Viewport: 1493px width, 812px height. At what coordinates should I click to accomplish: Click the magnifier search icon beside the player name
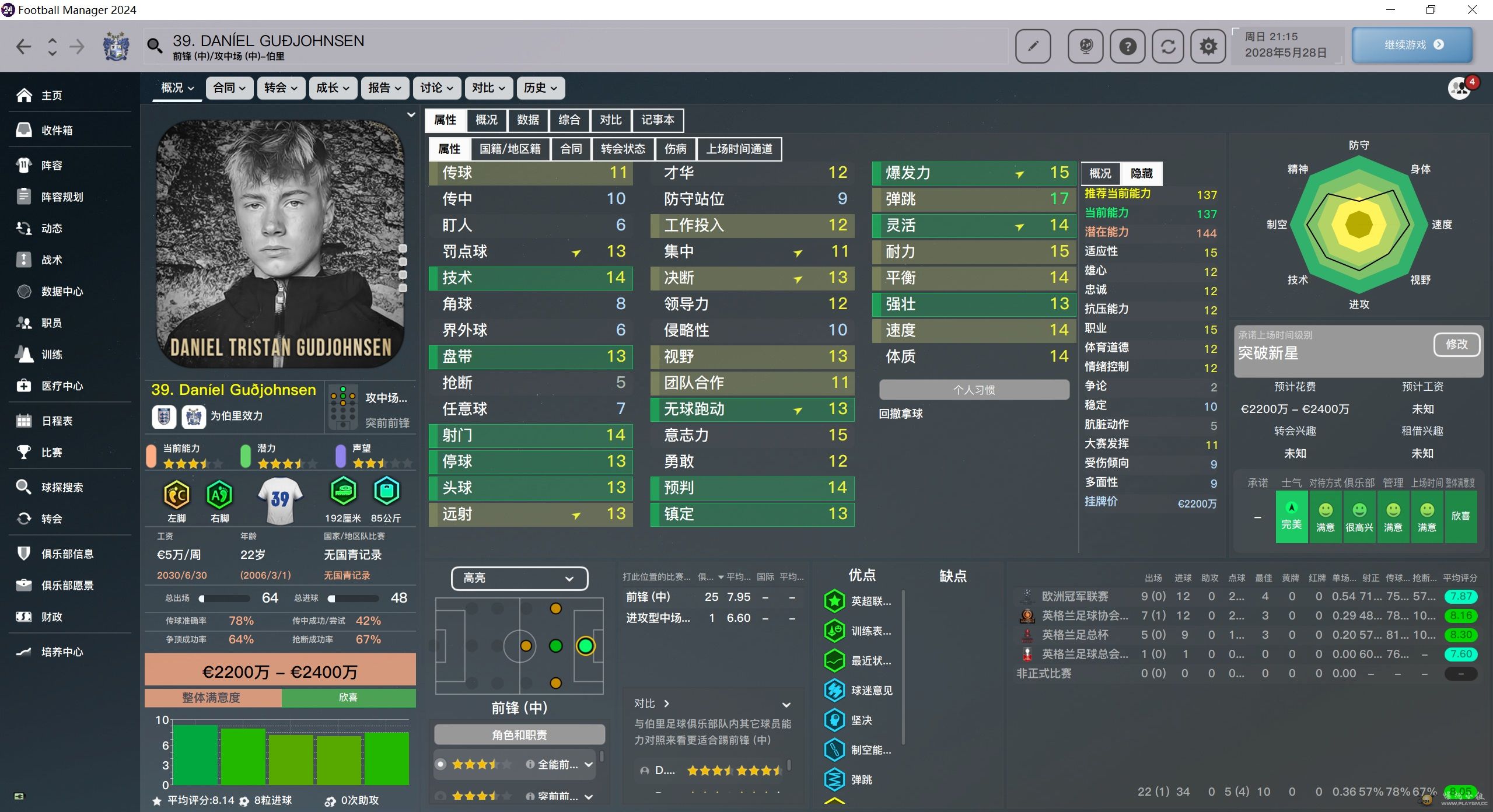155,45
